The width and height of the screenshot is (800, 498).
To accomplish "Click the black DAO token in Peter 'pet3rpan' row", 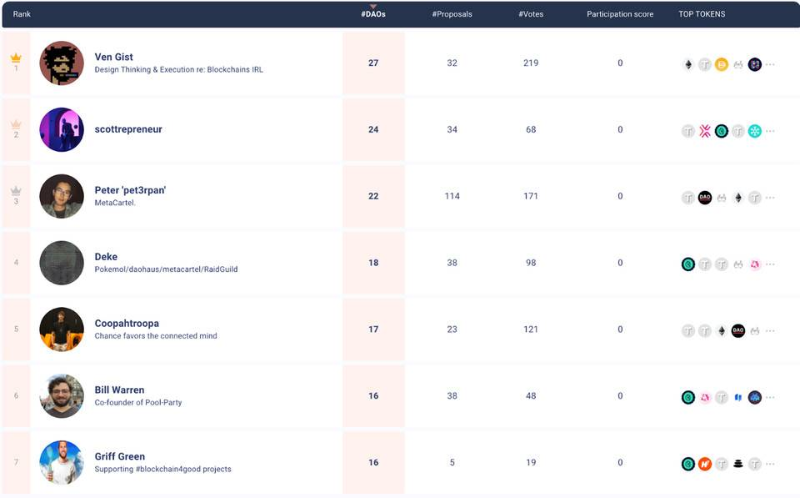I will point(705,197).
